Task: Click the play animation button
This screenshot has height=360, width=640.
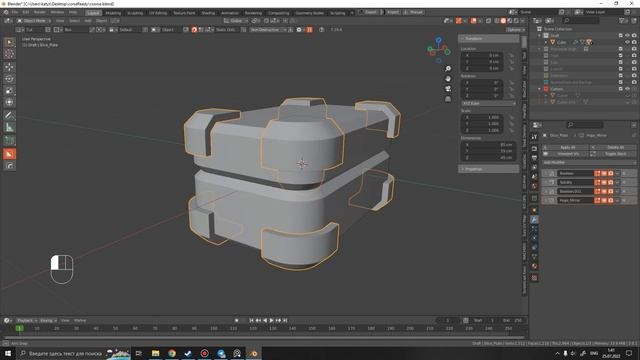Action: [271, 320]
